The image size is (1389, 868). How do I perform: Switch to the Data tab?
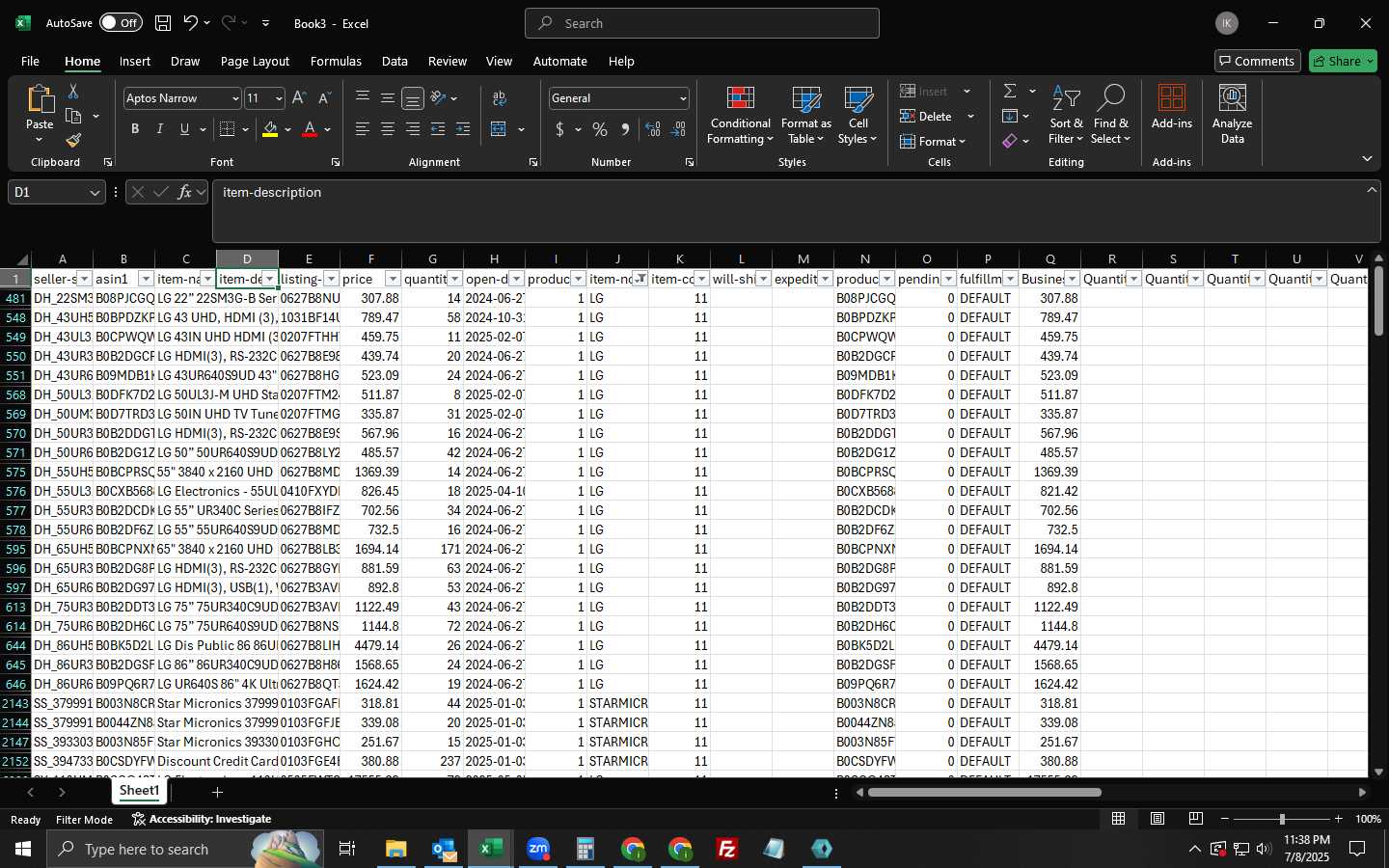click(x=395, y=61)
